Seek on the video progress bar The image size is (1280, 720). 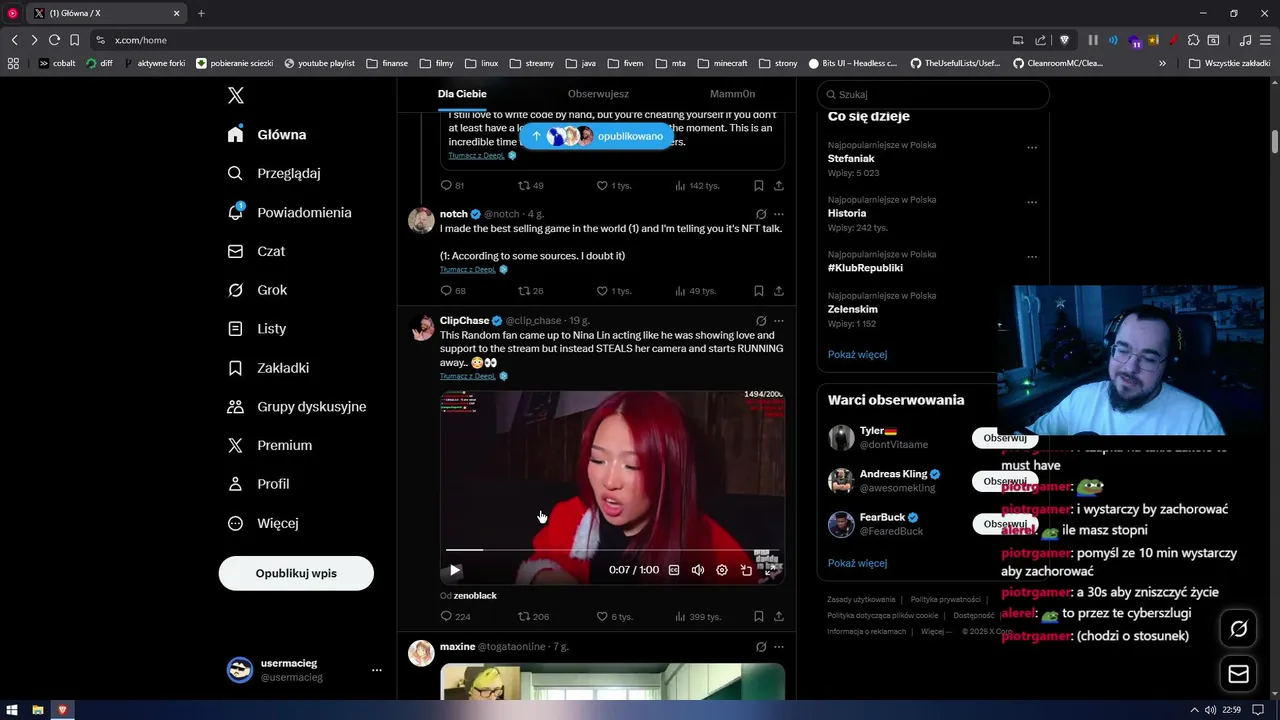pos(612,550)
